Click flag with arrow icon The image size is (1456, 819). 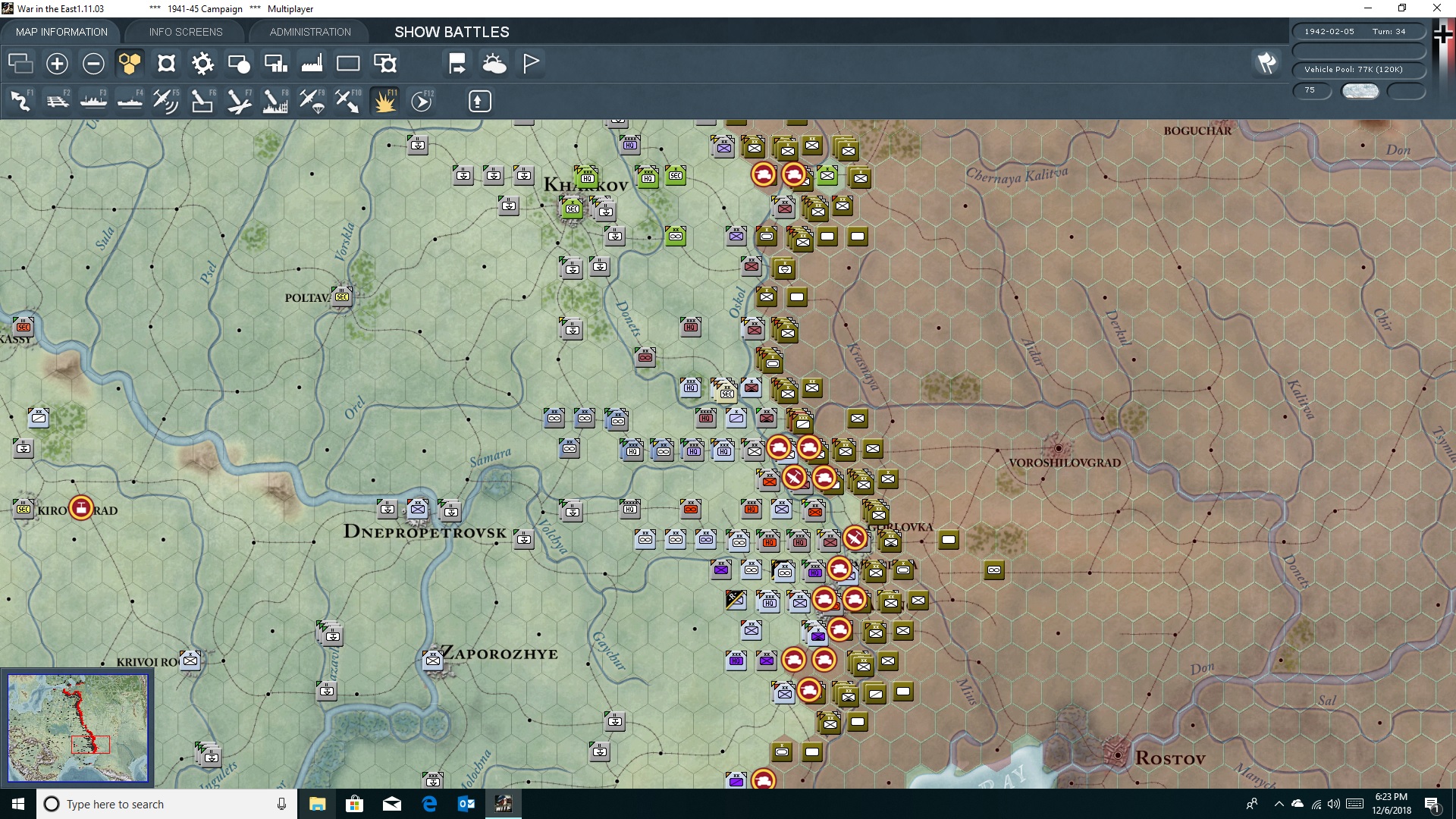click(457, 64)
